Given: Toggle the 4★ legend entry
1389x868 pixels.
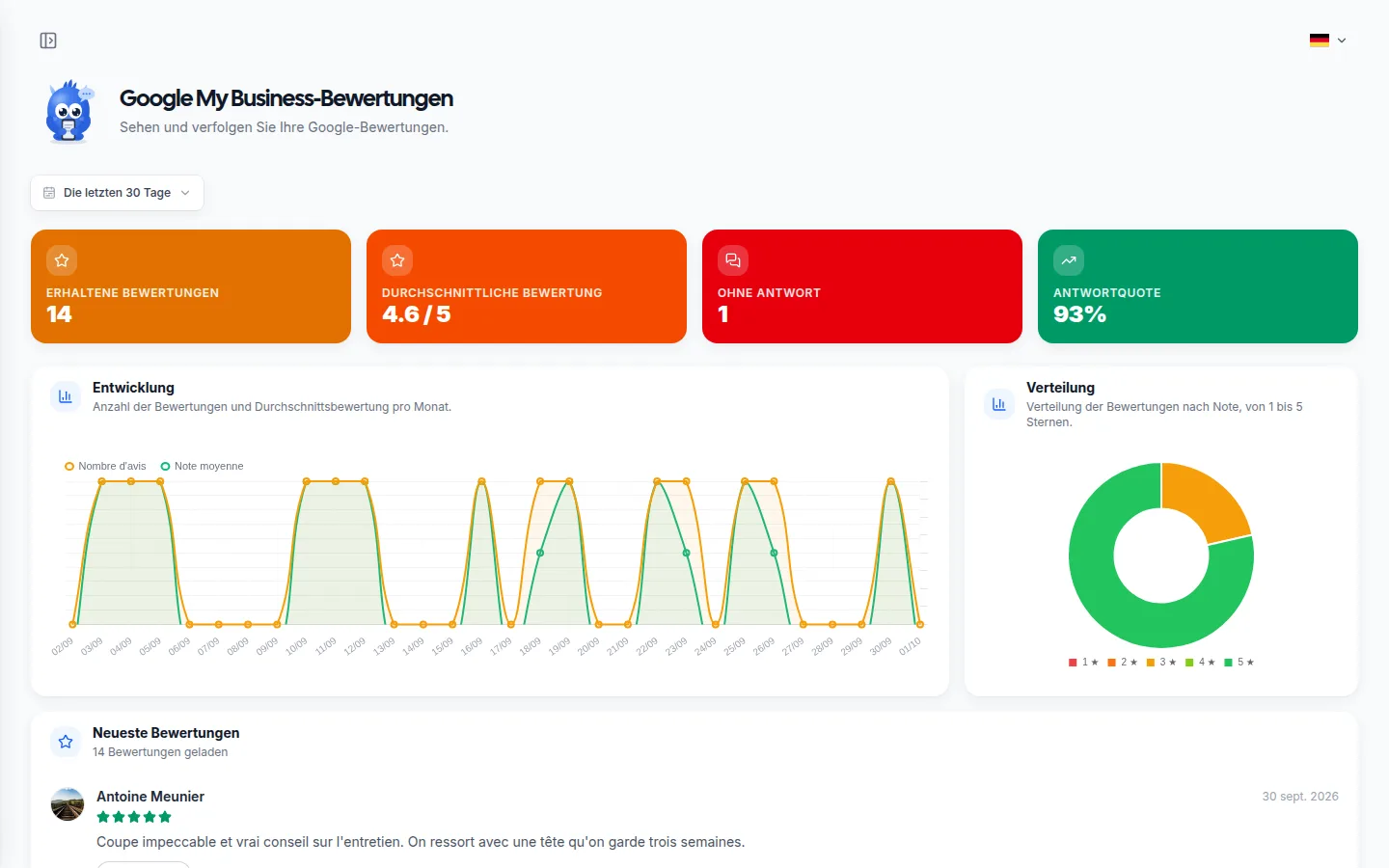Looking at the screenshot, I should pos(1200,663).
